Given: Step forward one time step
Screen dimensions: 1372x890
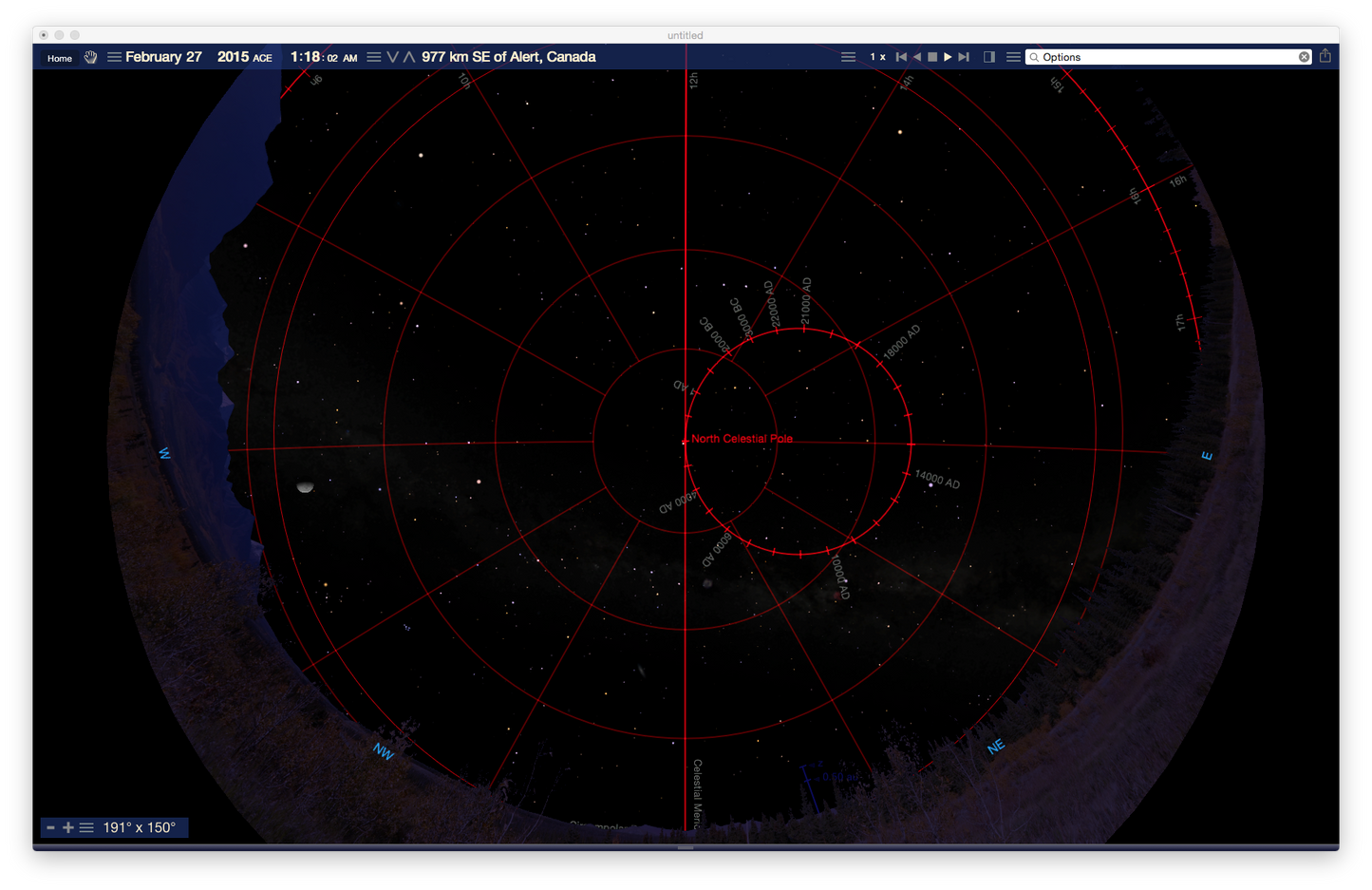Looking at the screenshot, I should 964,57.
